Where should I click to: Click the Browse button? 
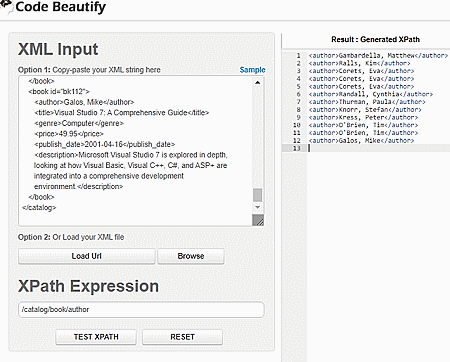[191, 256]
